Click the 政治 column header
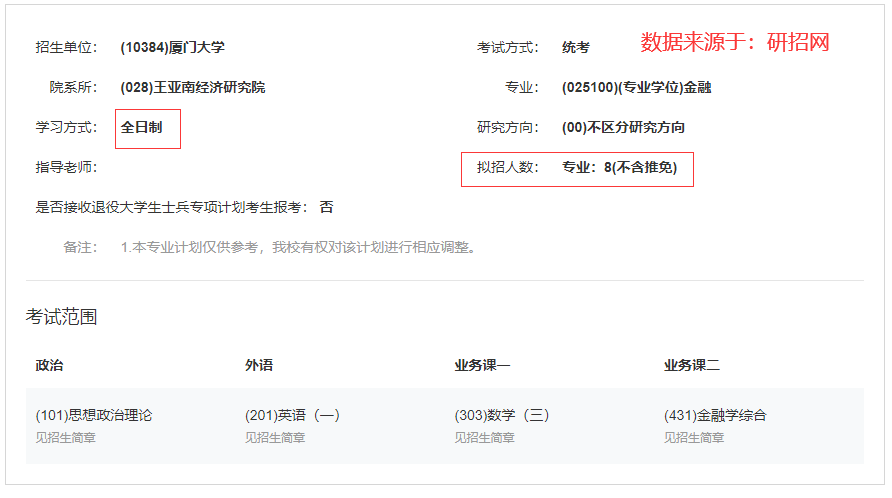Screen dimensions: 892x498 click(49, 365)
